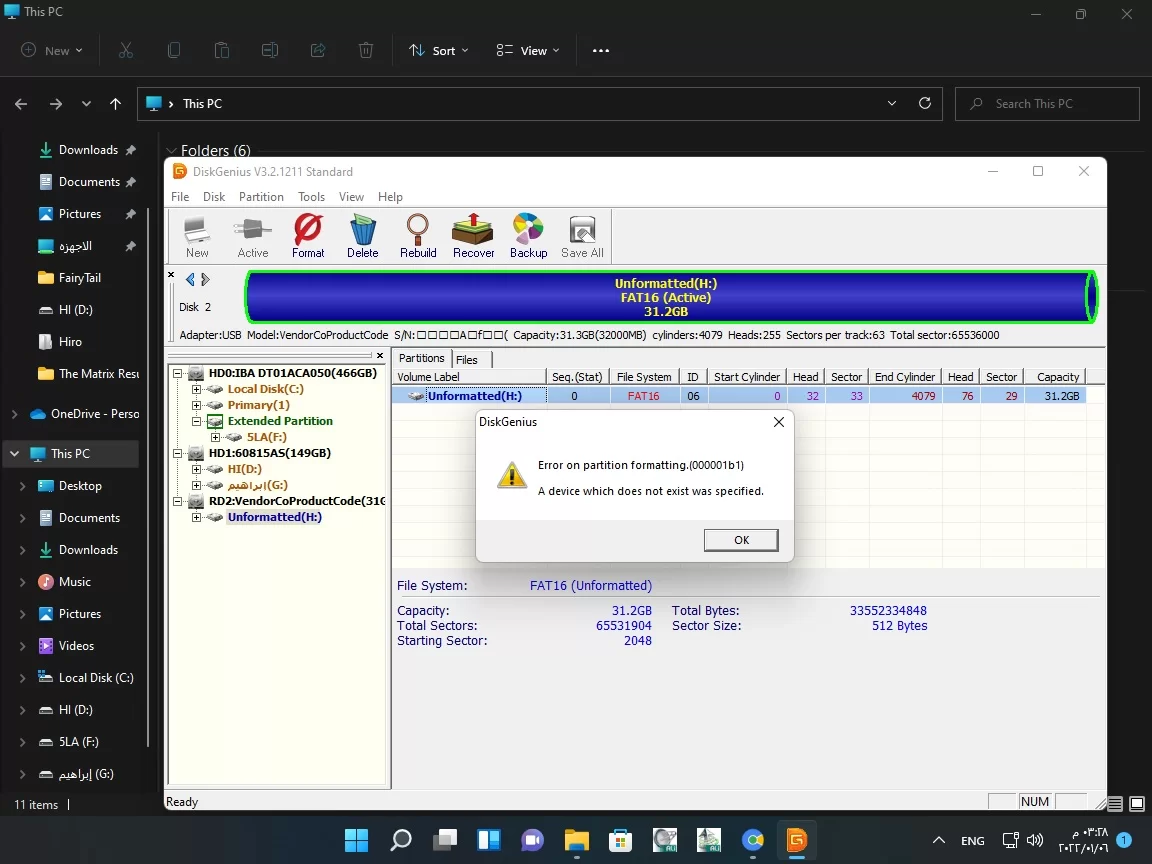Image resolution: width=1152 pixels, height=864 pixels.
Task: Open View dropdown in File Explorer
Action: (x=528, y=51)
